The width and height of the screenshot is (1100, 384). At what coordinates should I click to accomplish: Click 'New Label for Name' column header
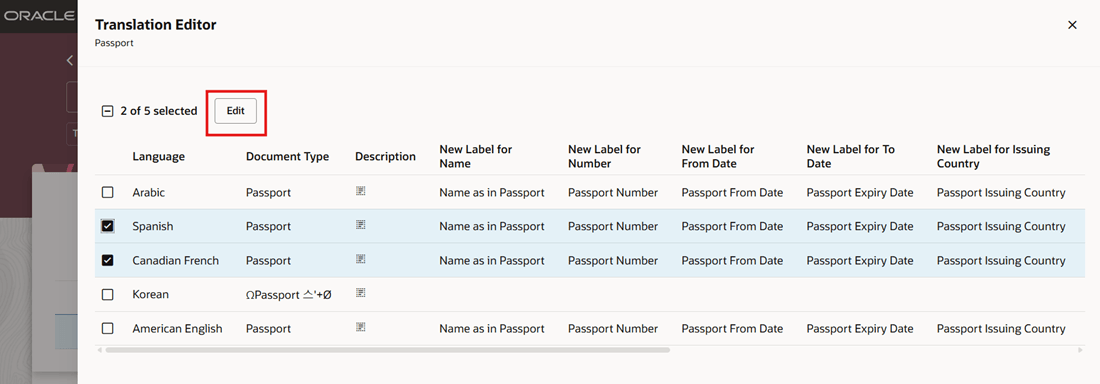click(476, 157)
